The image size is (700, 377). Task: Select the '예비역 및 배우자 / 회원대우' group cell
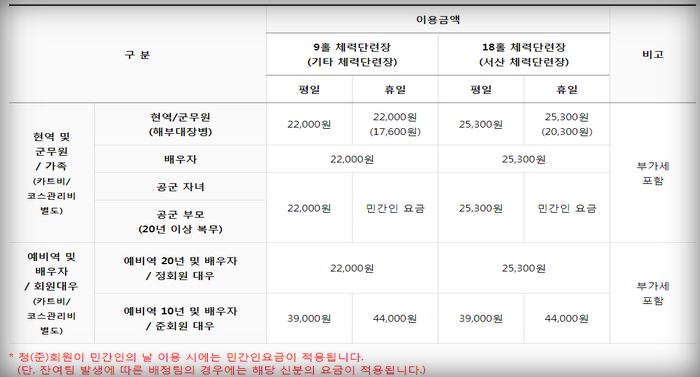click(52, 293)
